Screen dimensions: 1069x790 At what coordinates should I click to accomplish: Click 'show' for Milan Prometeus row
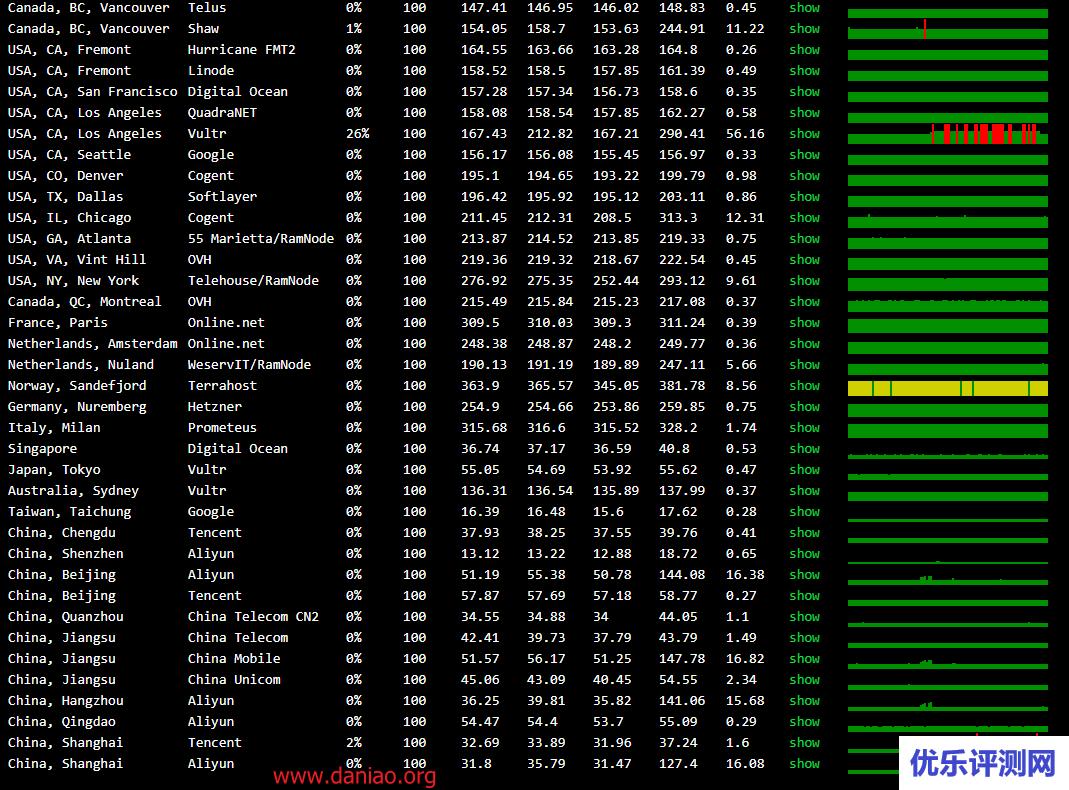coord(804,427)
